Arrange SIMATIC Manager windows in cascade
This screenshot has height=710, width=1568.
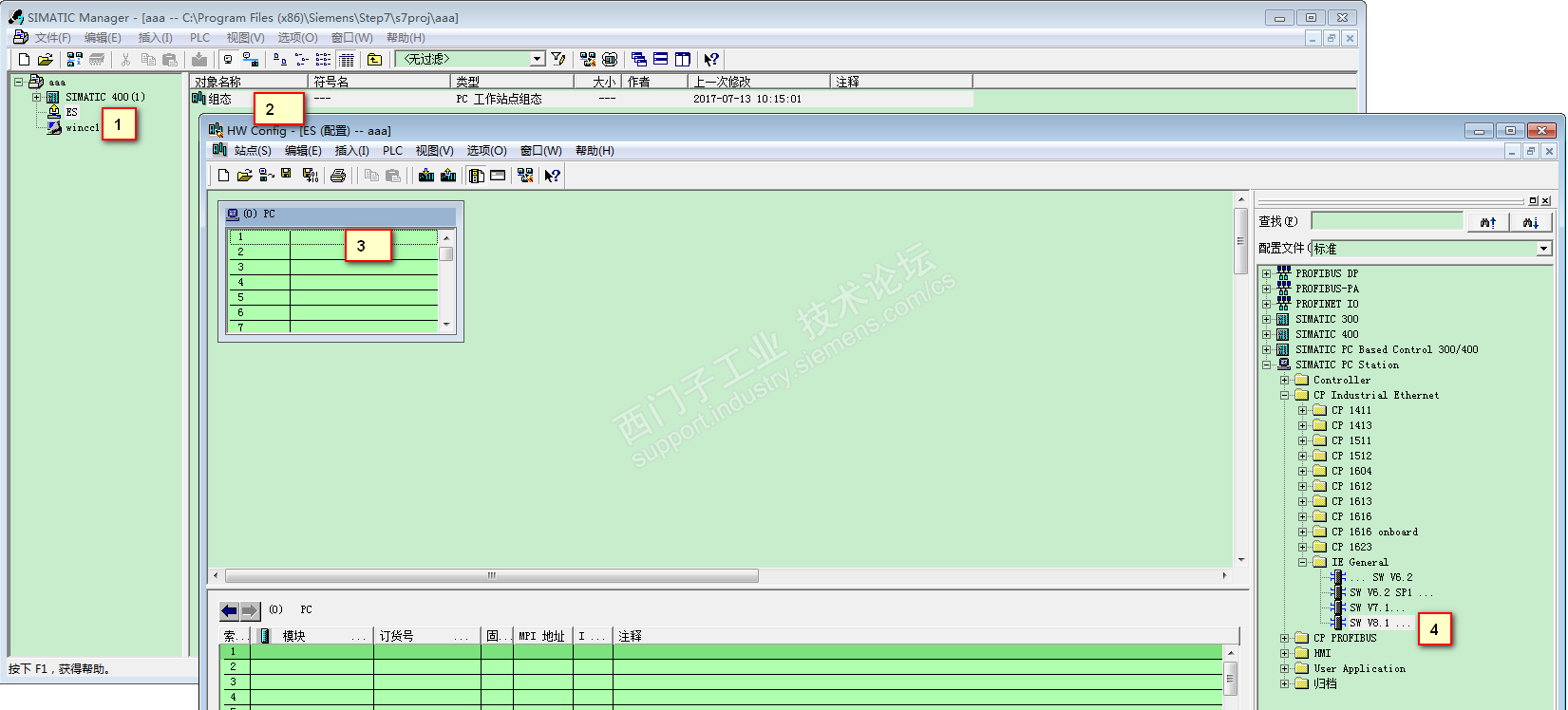pos(639,59)
